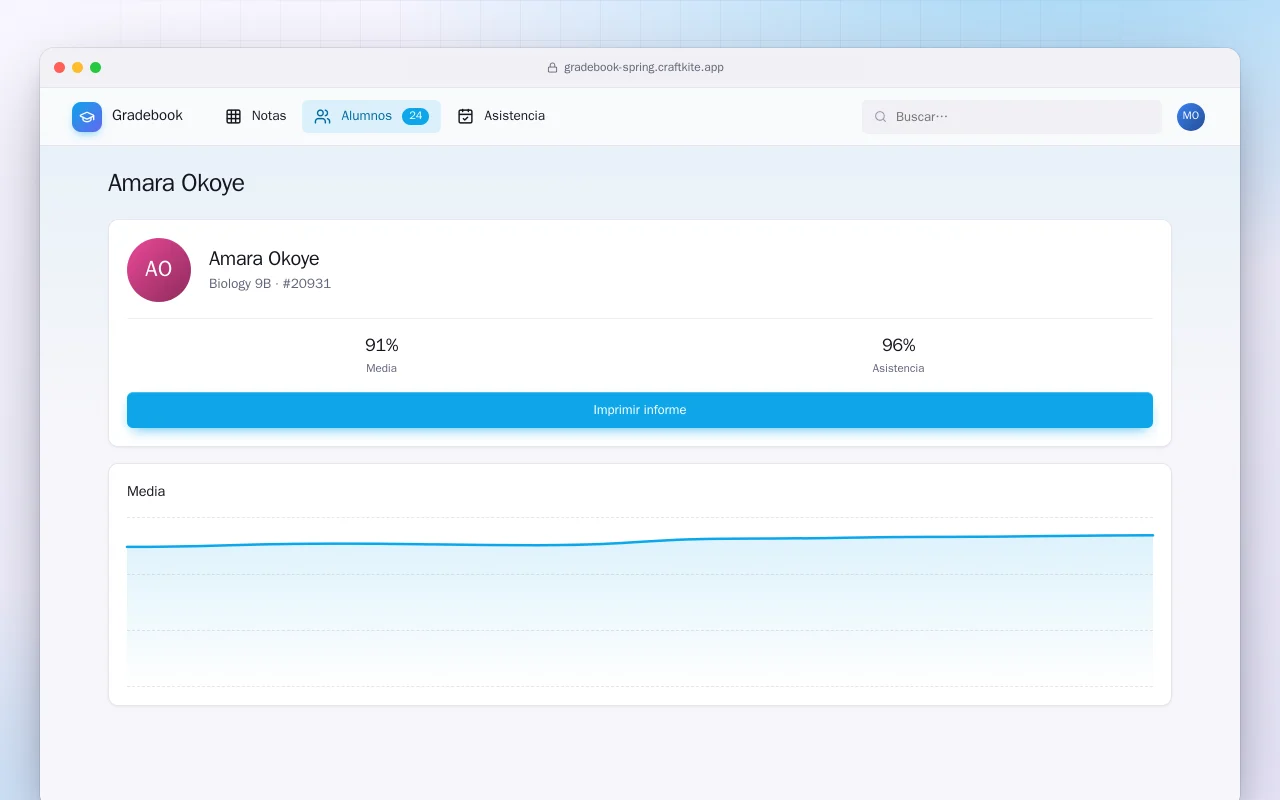Click the Imprimir informe button
The height and width of the screenshot is (800, 1280).
point(640,410)
